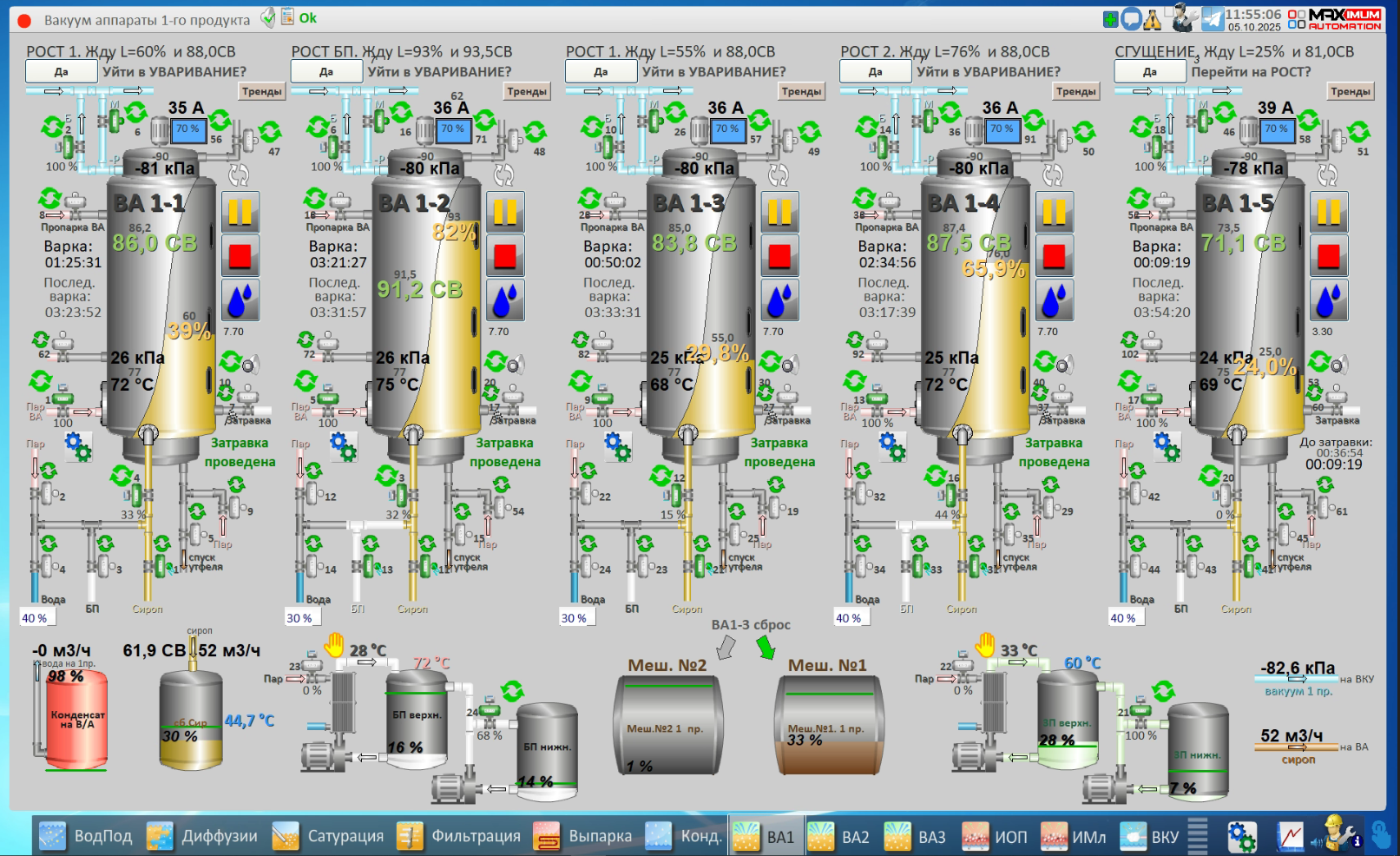1400x856 pixels.
Task: Click the operator with wrench icon
Action: point(1334,834)
